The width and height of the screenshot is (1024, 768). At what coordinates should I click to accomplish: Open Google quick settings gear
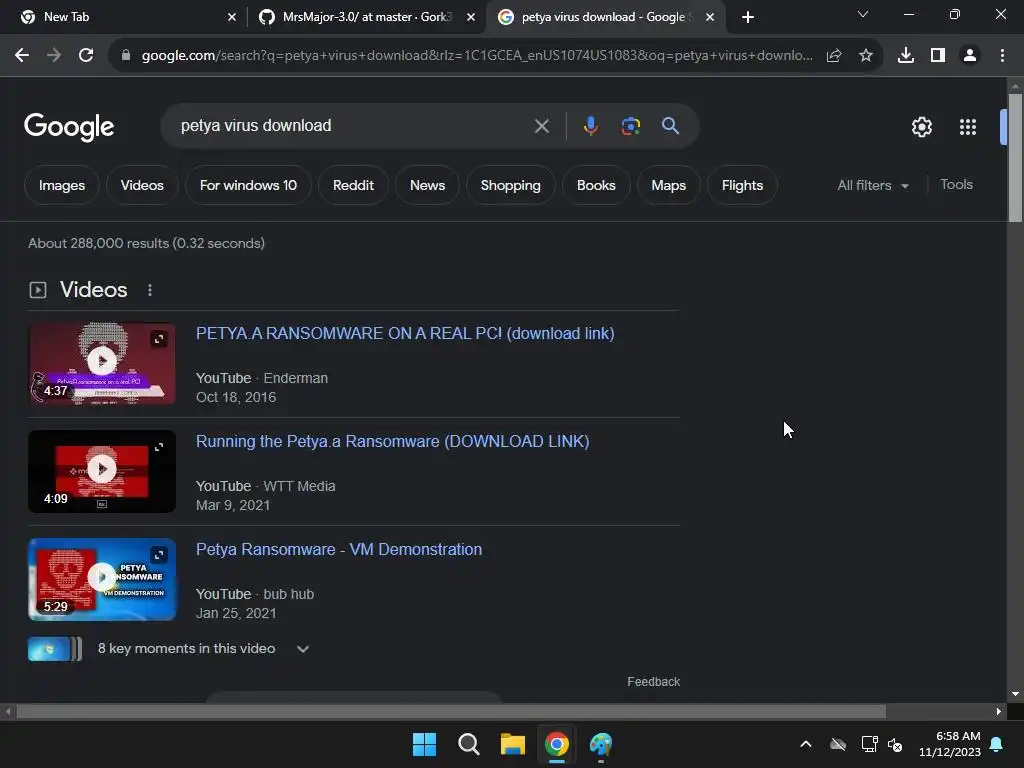pyautogui.click(x=921, y=127)
